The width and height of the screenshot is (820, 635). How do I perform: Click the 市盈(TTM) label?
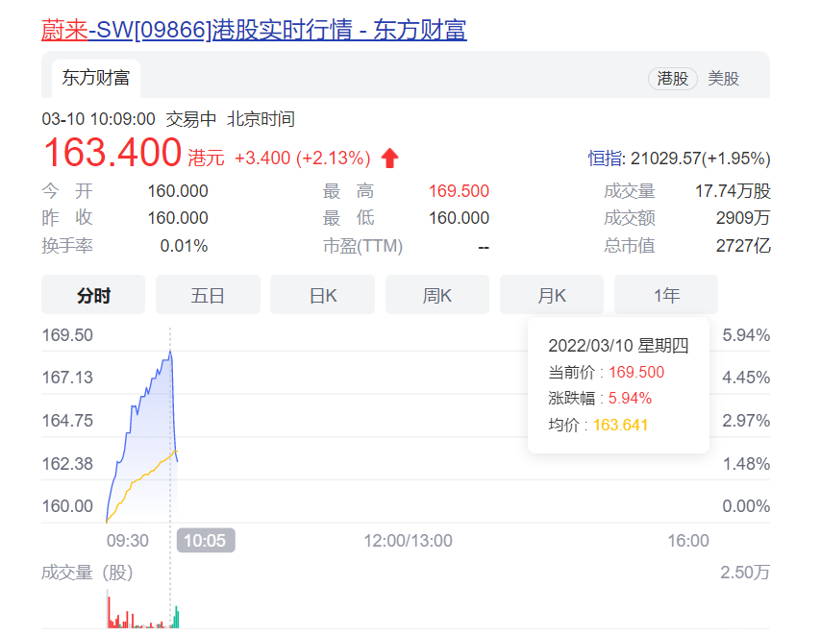[363, 245]
